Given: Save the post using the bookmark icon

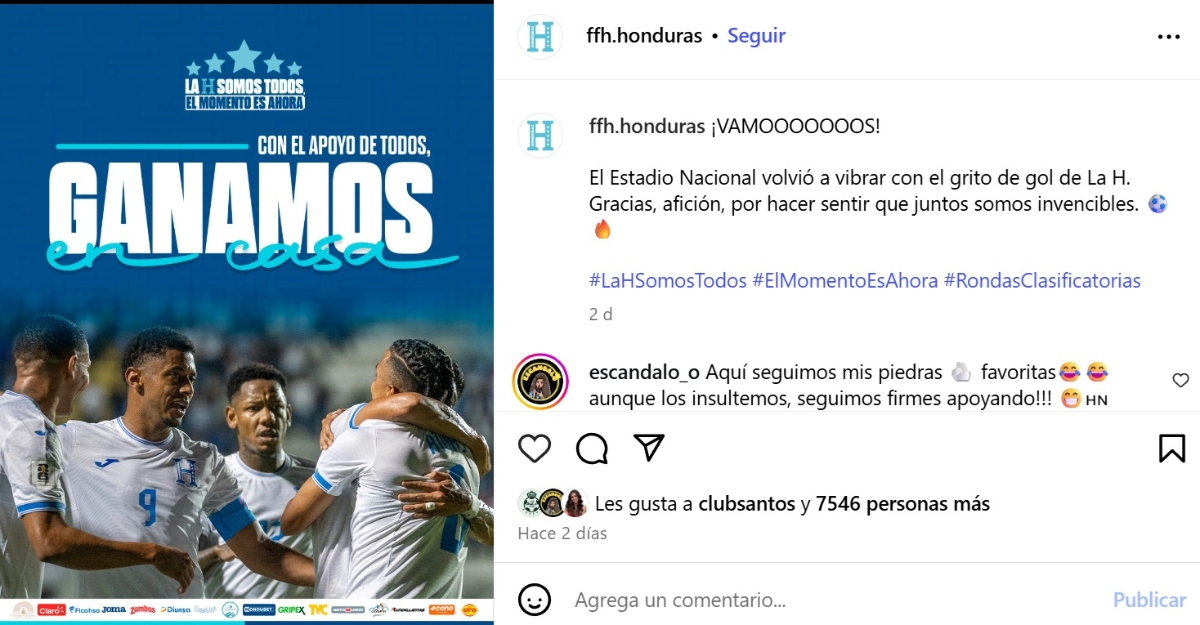Looking at the screenshot, I should point(1172,448).
